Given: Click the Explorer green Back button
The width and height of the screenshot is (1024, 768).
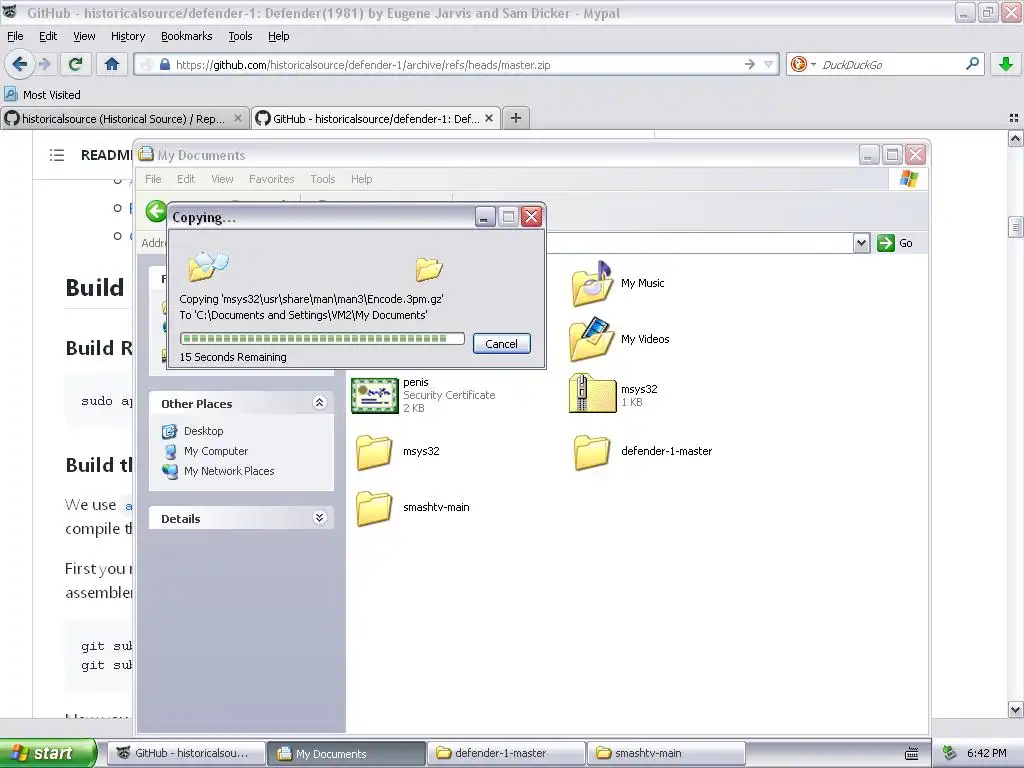Looking at the screenshot, I should 156,211.
